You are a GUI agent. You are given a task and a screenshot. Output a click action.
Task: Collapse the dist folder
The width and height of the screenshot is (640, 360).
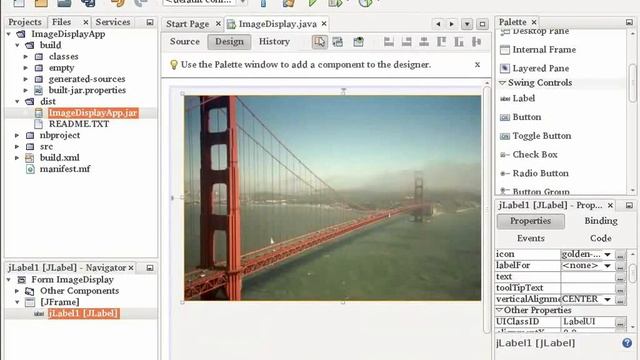pyautogui.click(x=18, y=102)
